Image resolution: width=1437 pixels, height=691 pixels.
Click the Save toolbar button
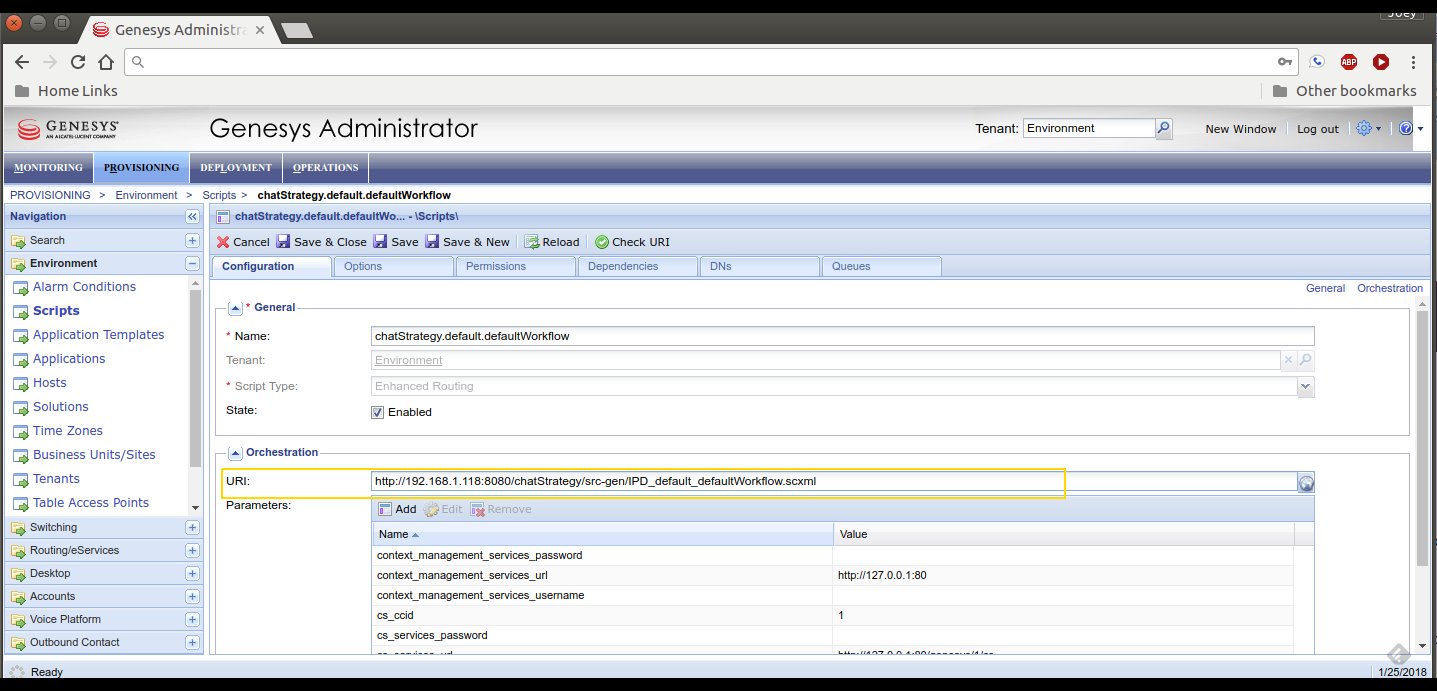(x=396, y=242)
